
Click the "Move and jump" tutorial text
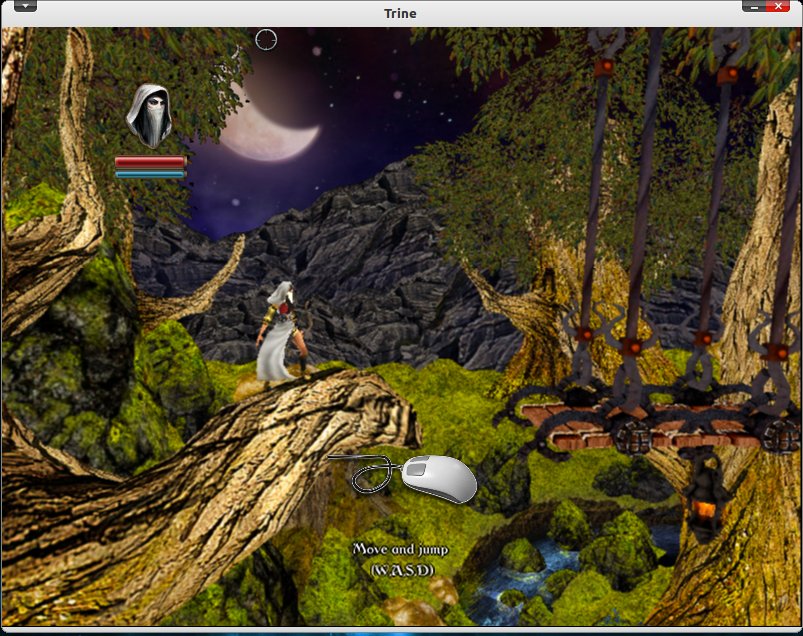pos(400,549)
